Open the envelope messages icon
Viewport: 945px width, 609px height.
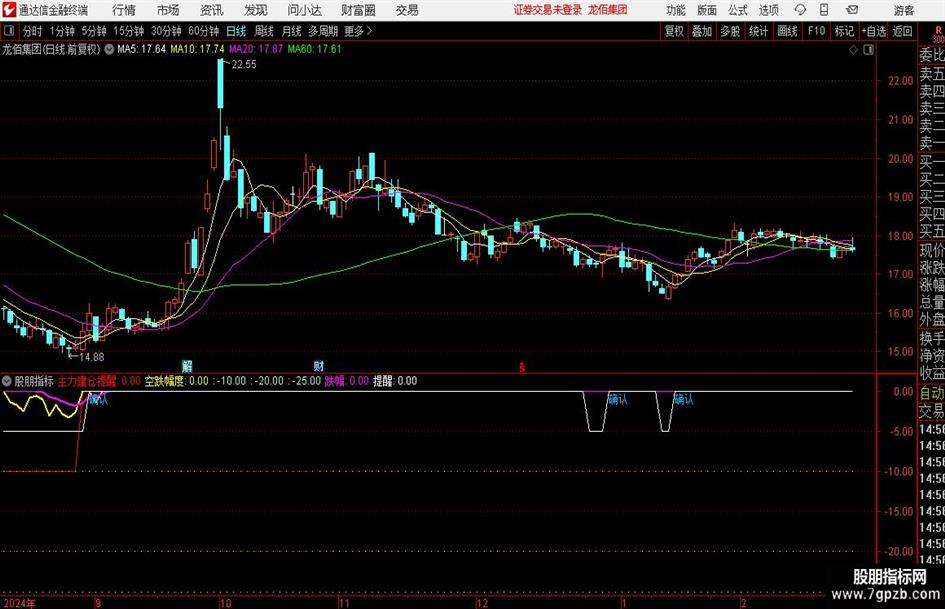tap(852, 10)
